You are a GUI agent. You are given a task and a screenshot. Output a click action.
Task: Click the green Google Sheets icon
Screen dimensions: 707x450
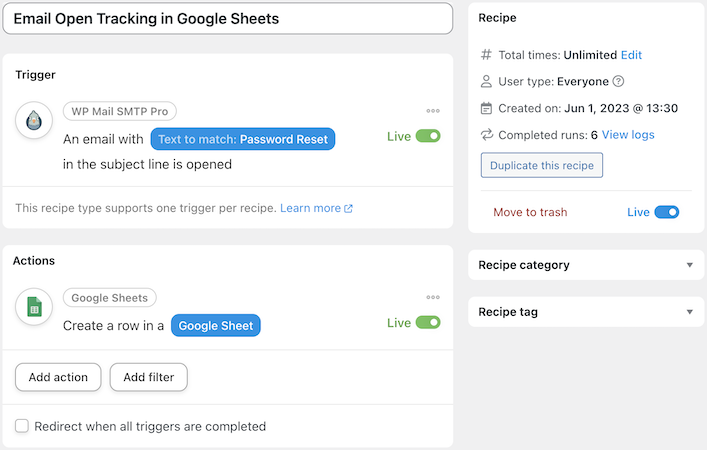pos(34,307)
